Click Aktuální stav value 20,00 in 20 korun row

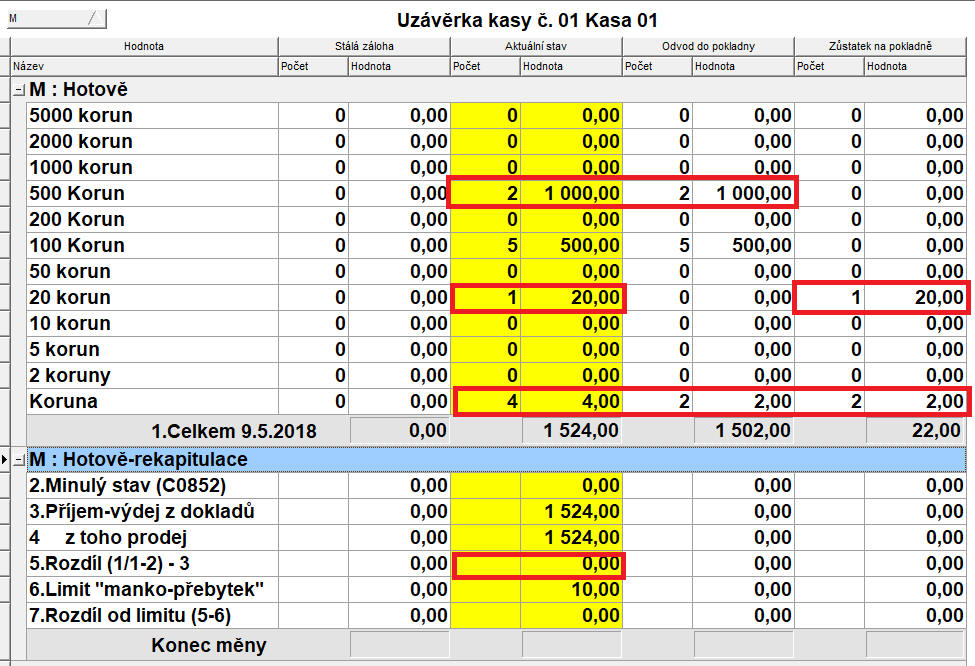[x=571, y=298]
